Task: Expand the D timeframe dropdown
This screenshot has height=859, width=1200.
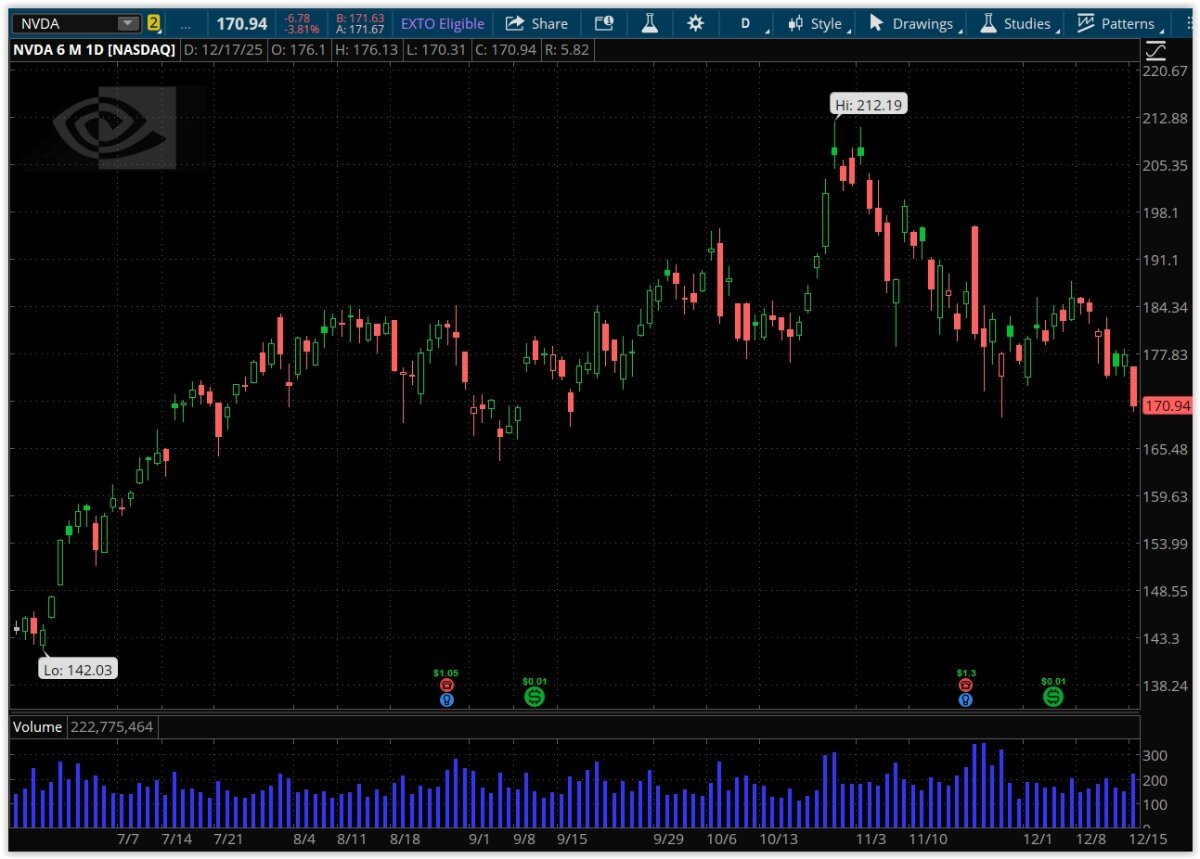Action: click(746, 24)
